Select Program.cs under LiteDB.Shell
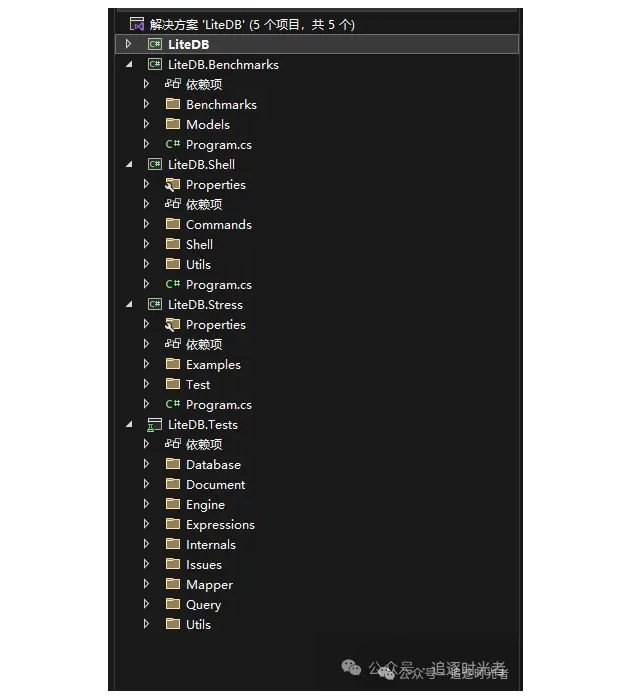This screenshot has height=700, width=639. 218,284
